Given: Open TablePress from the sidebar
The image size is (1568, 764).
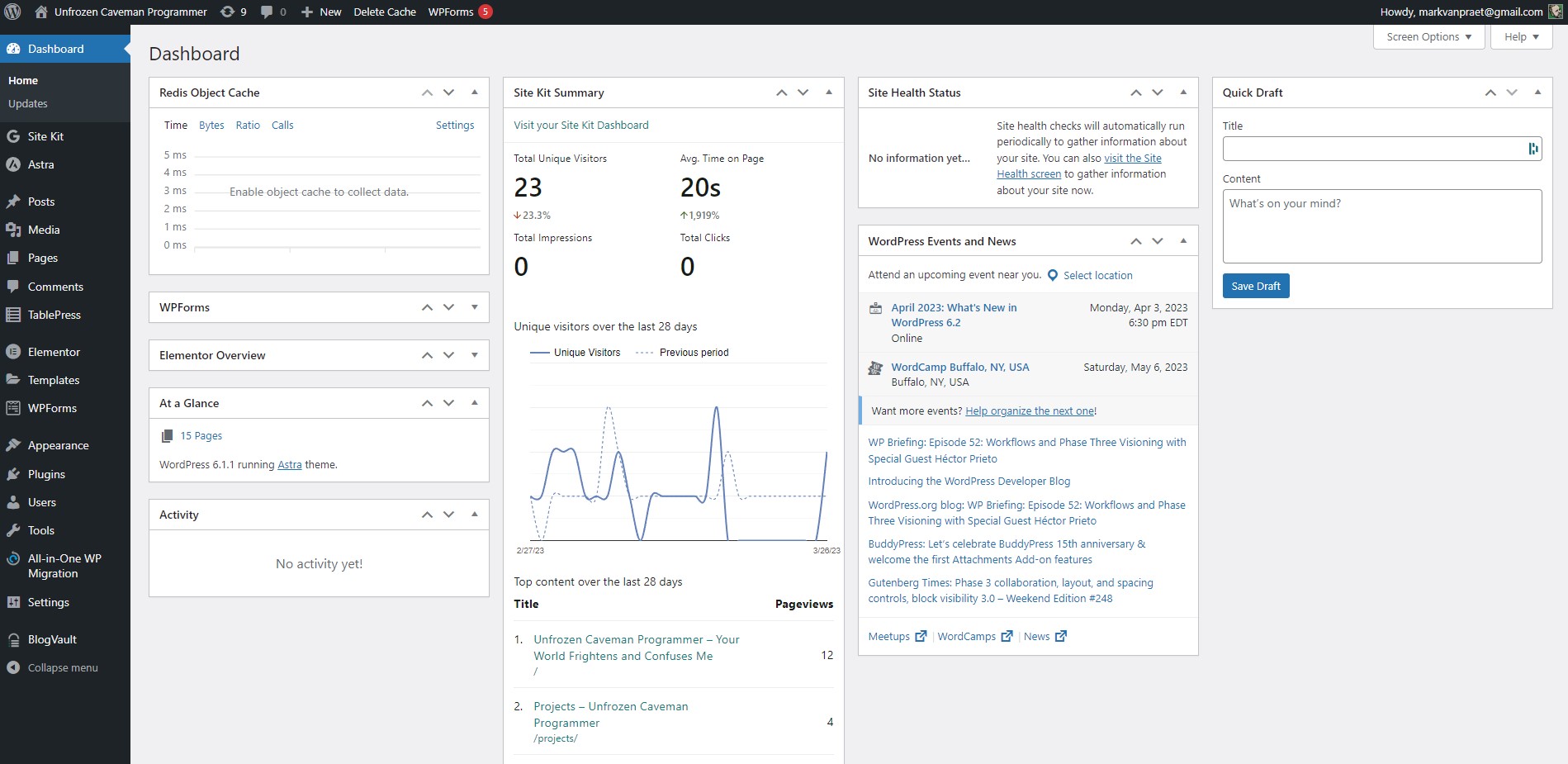Looking at the screenshot, I should pos(54,315).
